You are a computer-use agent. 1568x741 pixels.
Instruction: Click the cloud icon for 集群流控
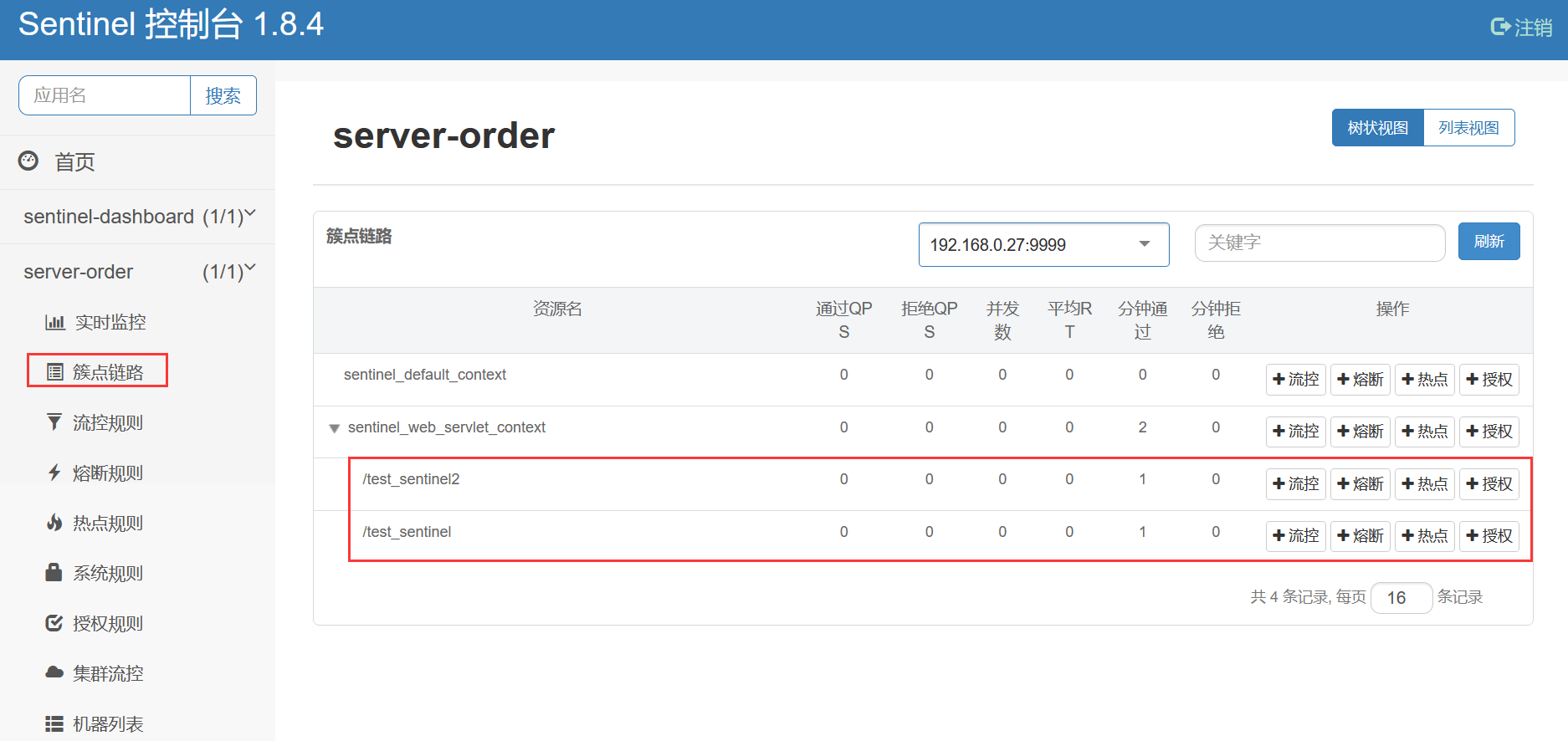click(x=54, y=672)
